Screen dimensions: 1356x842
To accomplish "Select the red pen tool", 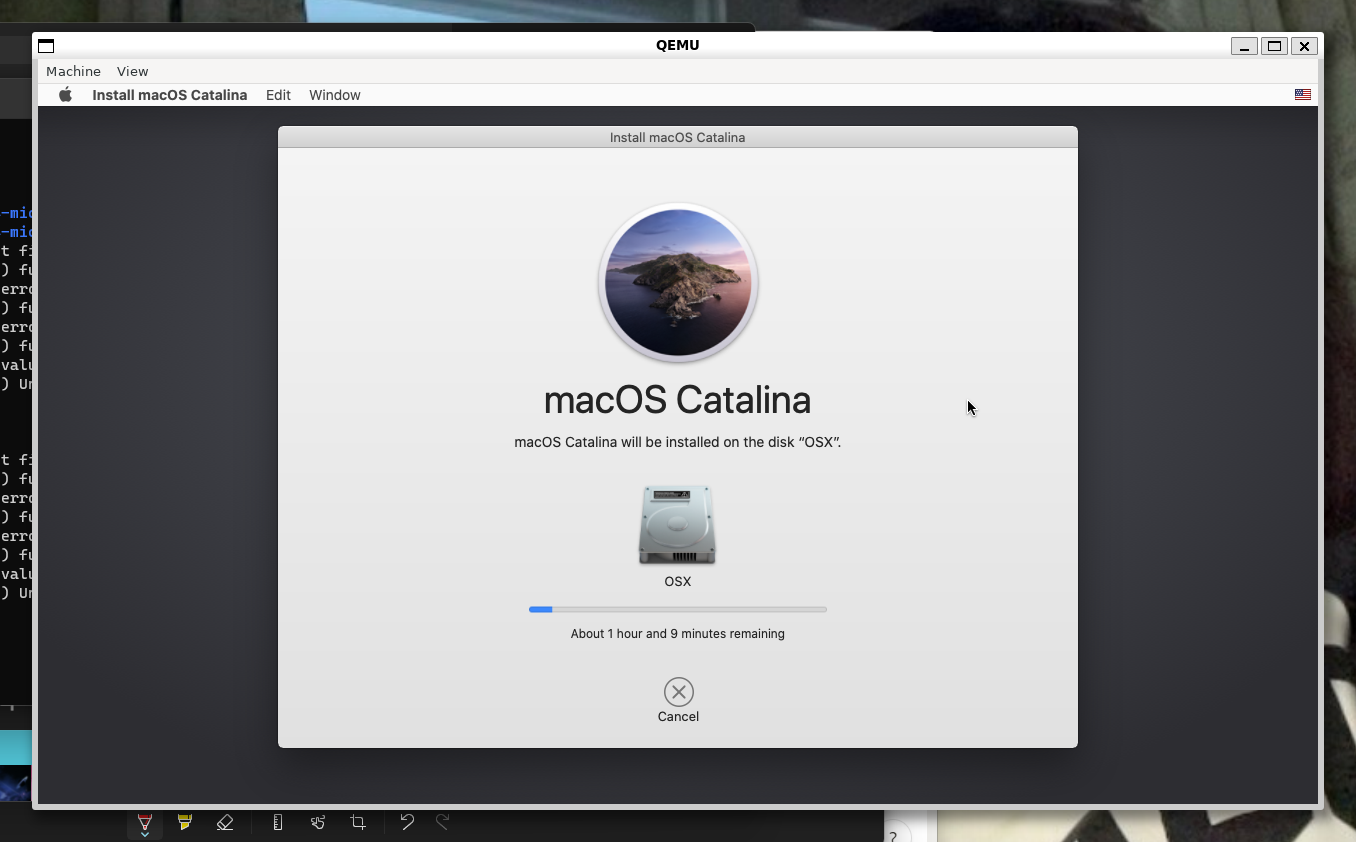I will click(145, 823).
